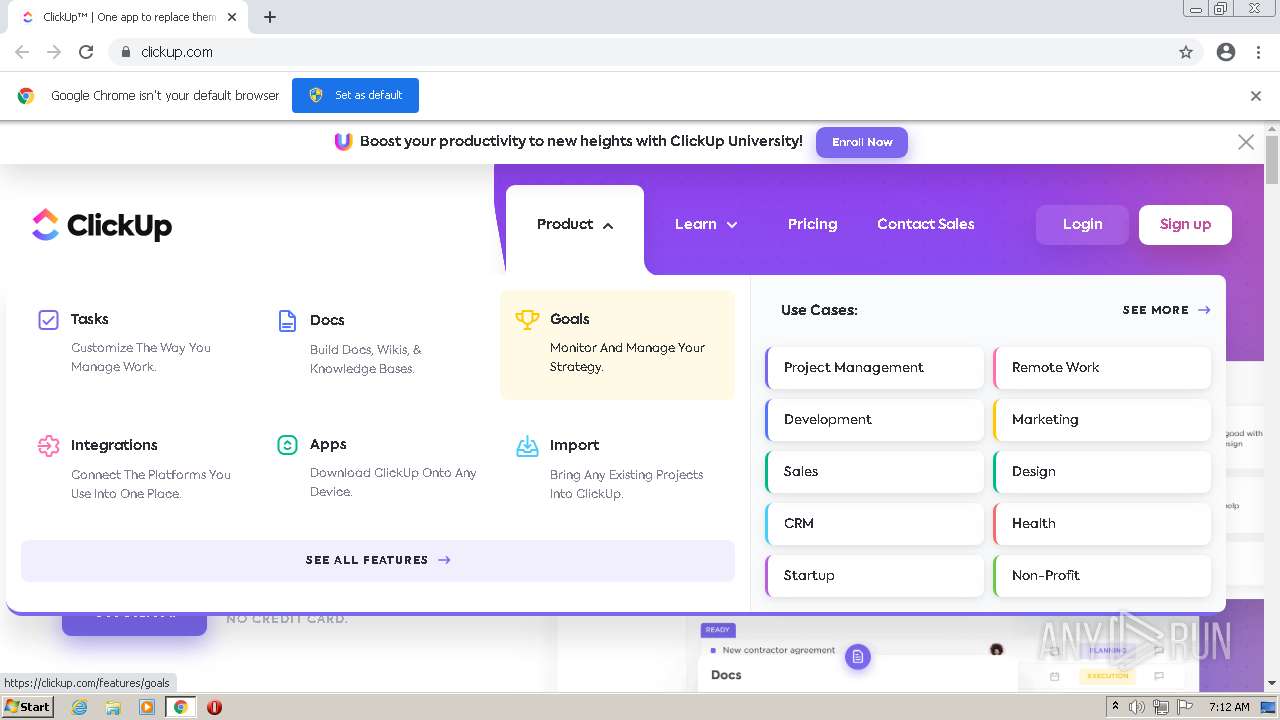Go forward in browser history
The height and width of the screenshot is (720, 1280).
54,52
